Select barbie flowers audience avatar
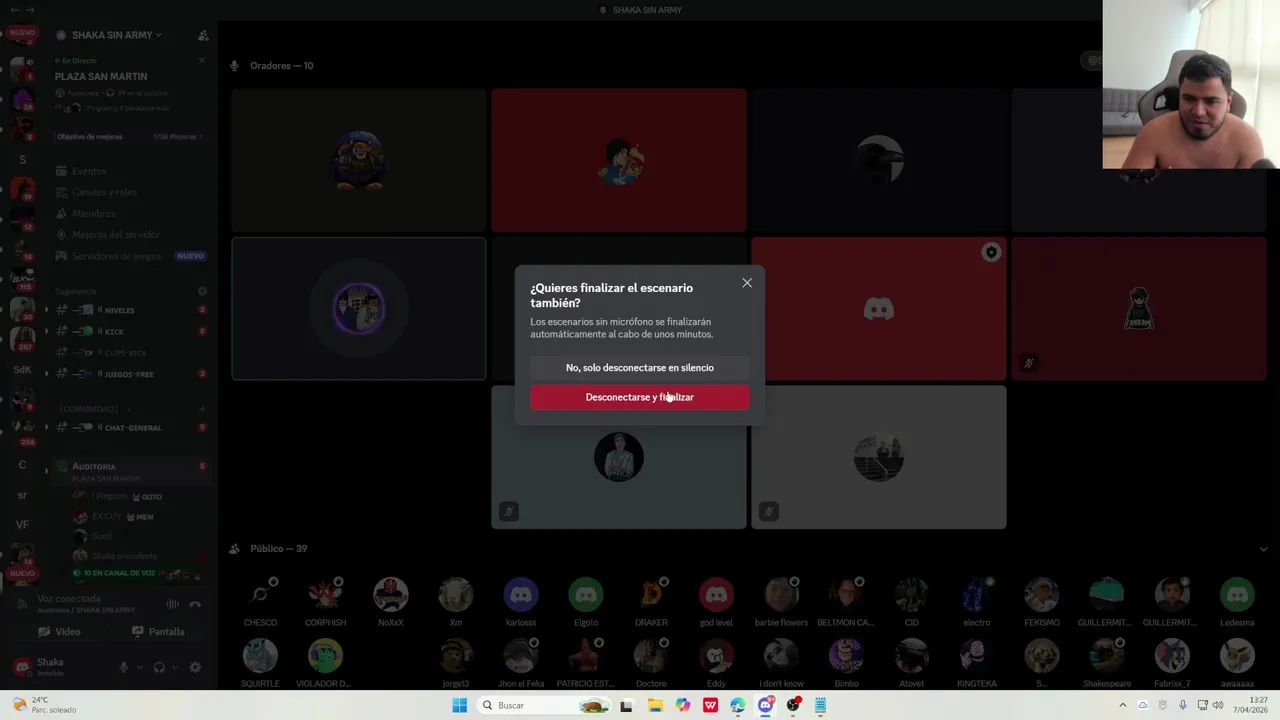The image size is (1280, 720). pos(781,595)
